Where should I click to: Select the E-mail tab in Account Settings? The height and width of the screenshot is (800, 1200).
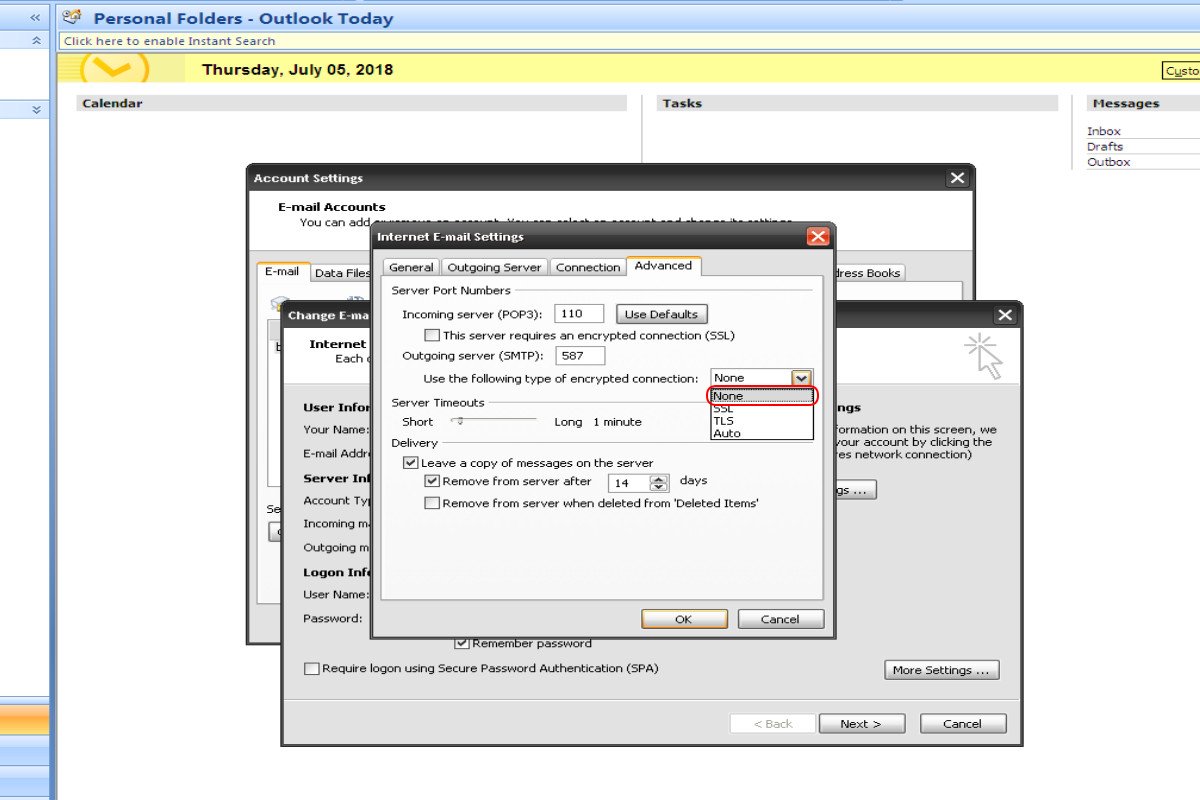pos(282,271)
